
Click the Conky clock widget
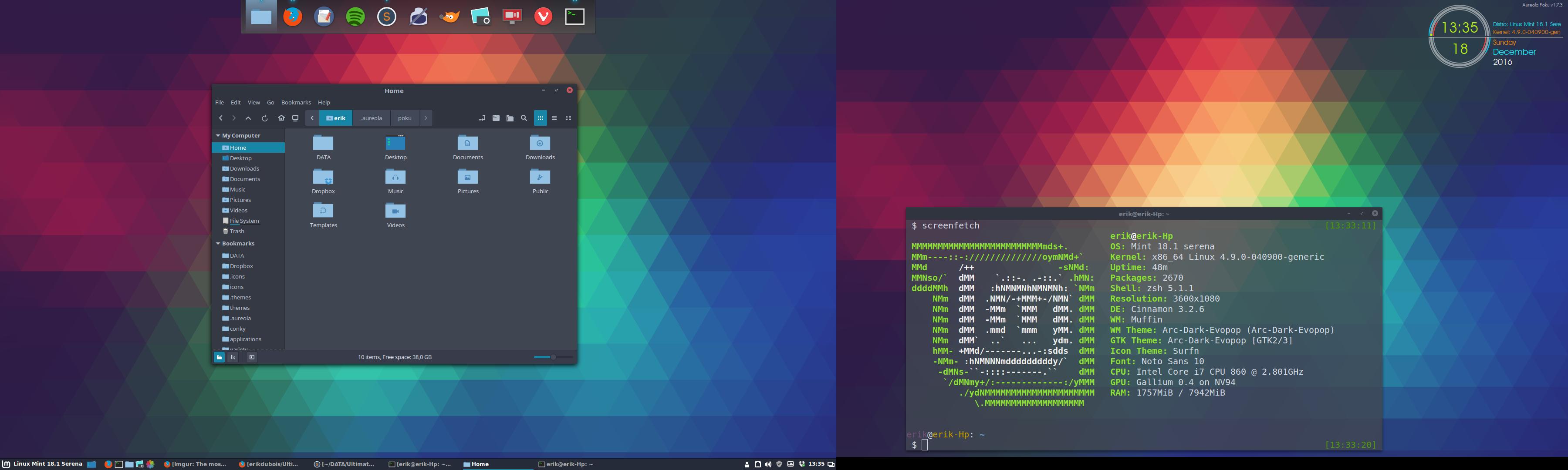[1459, 37]
